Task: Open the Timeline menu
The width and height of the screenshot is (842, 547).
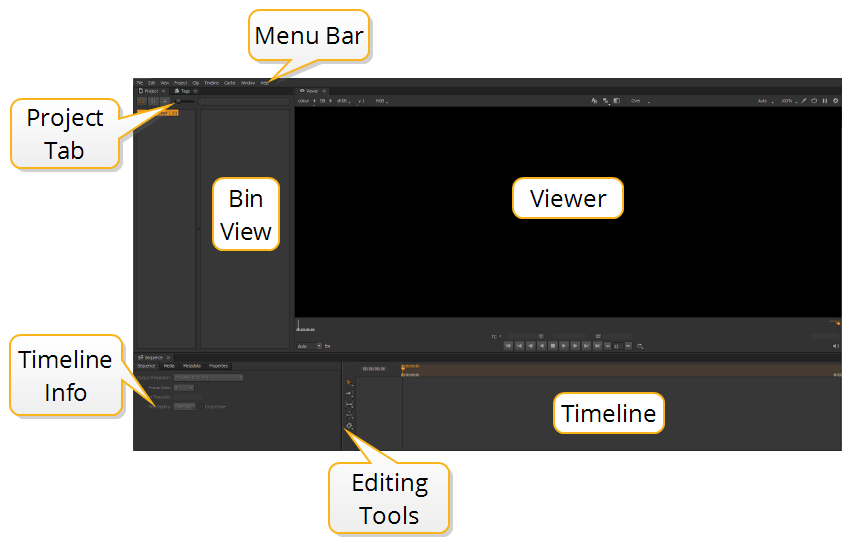Action: coord(211,83)
